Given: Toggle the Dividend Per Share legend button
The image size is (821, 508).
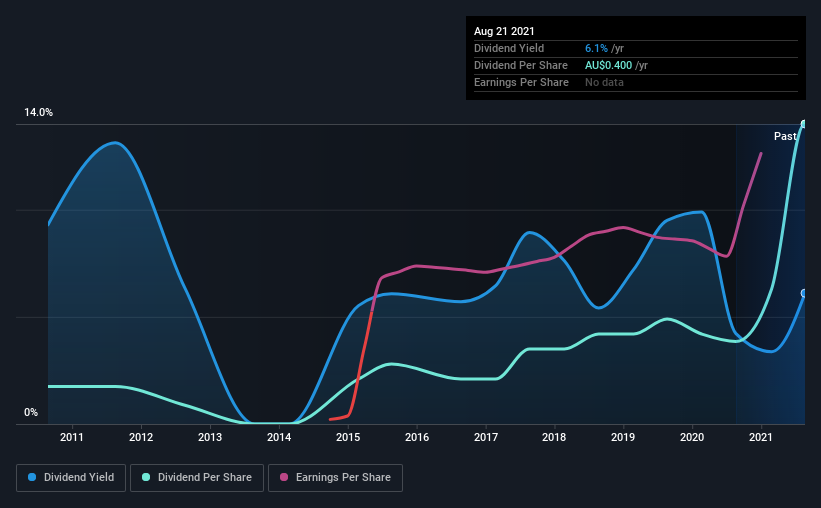Looking at the screenshot, I should point(197,478).
